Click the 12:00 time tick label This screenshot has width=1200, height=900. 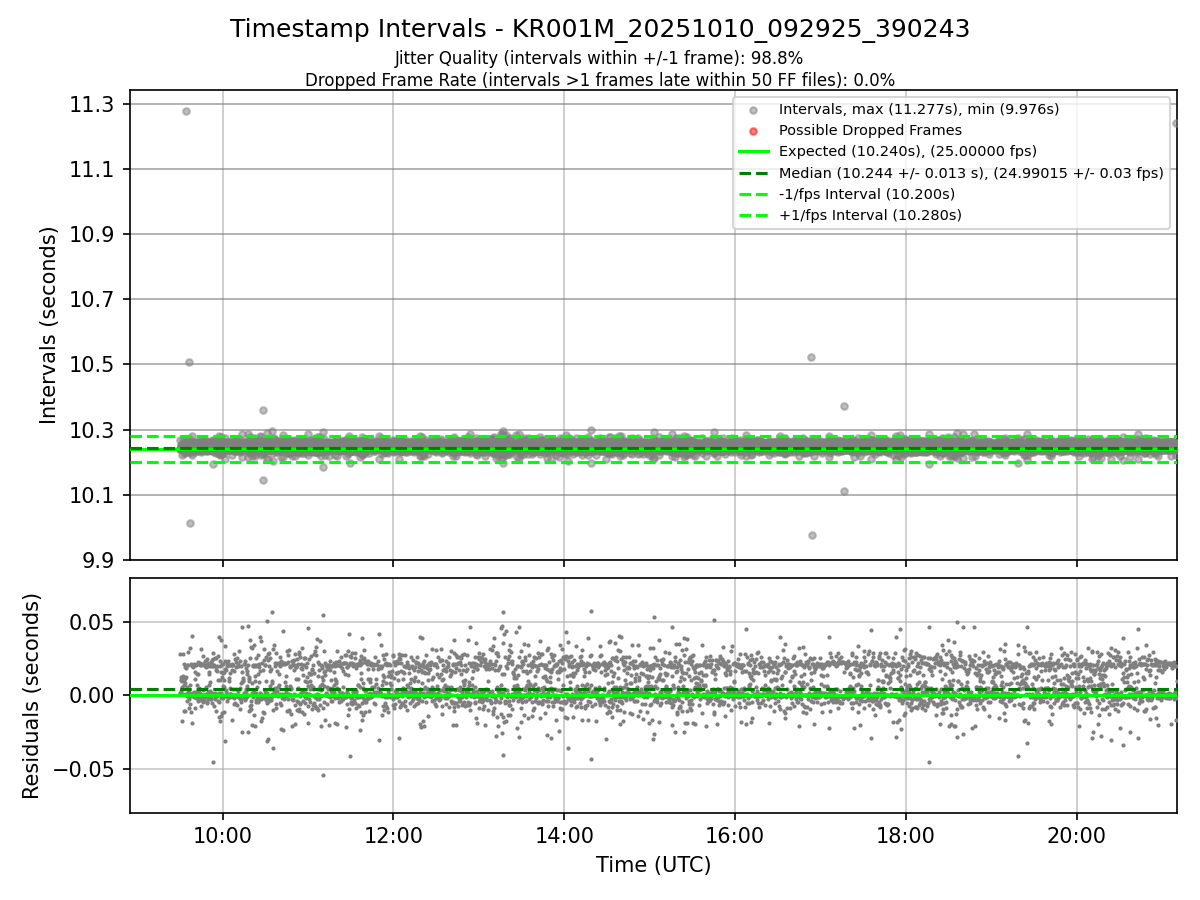point(393,834)
